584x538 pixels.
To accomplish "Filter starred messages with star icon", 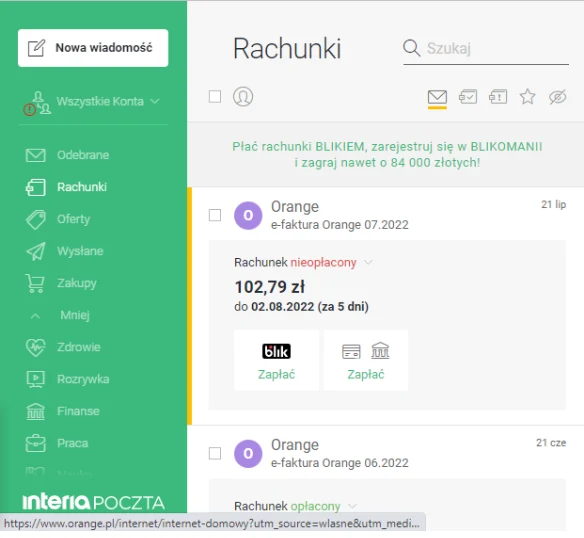I will coord(527,97).
